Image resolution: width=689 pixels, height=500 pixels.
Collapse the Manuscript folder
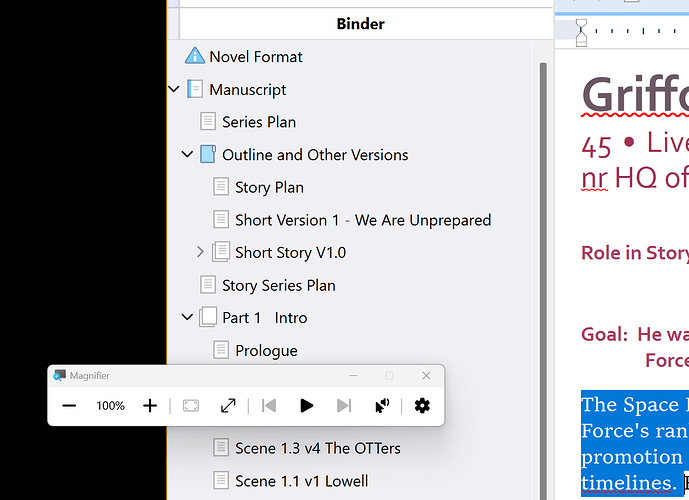pos(174,90)
